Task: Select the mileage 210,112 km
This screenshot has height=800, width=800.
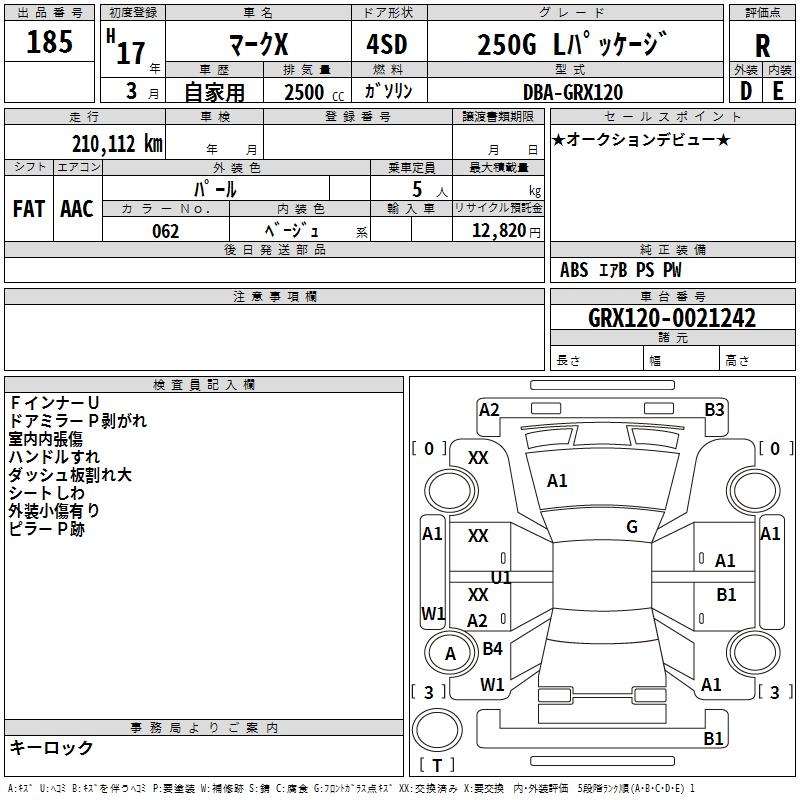Action: (x=117, y=144)
